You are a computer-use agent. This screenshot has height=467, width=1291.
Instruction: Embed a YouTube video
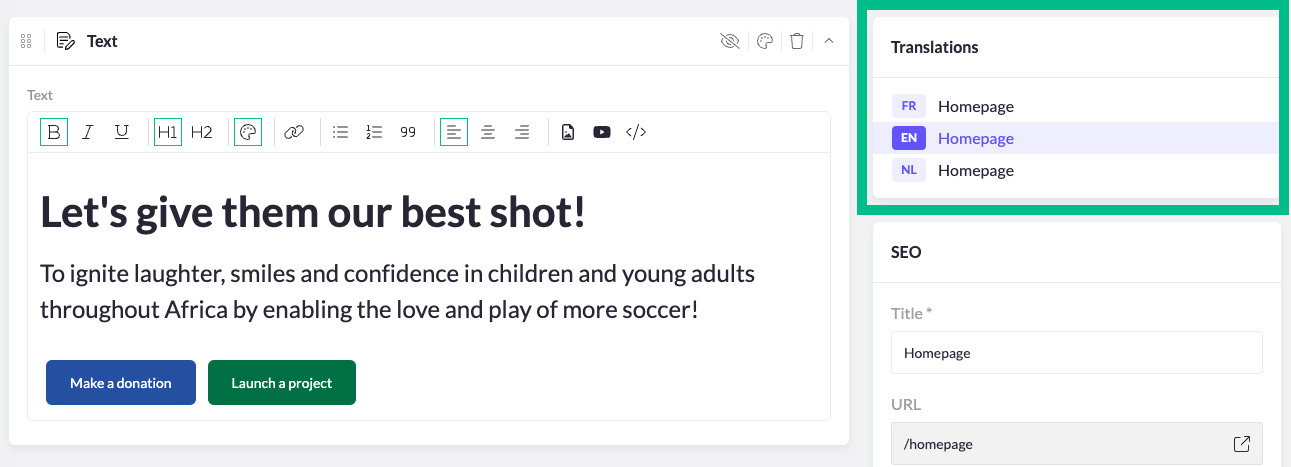point(601,132)
